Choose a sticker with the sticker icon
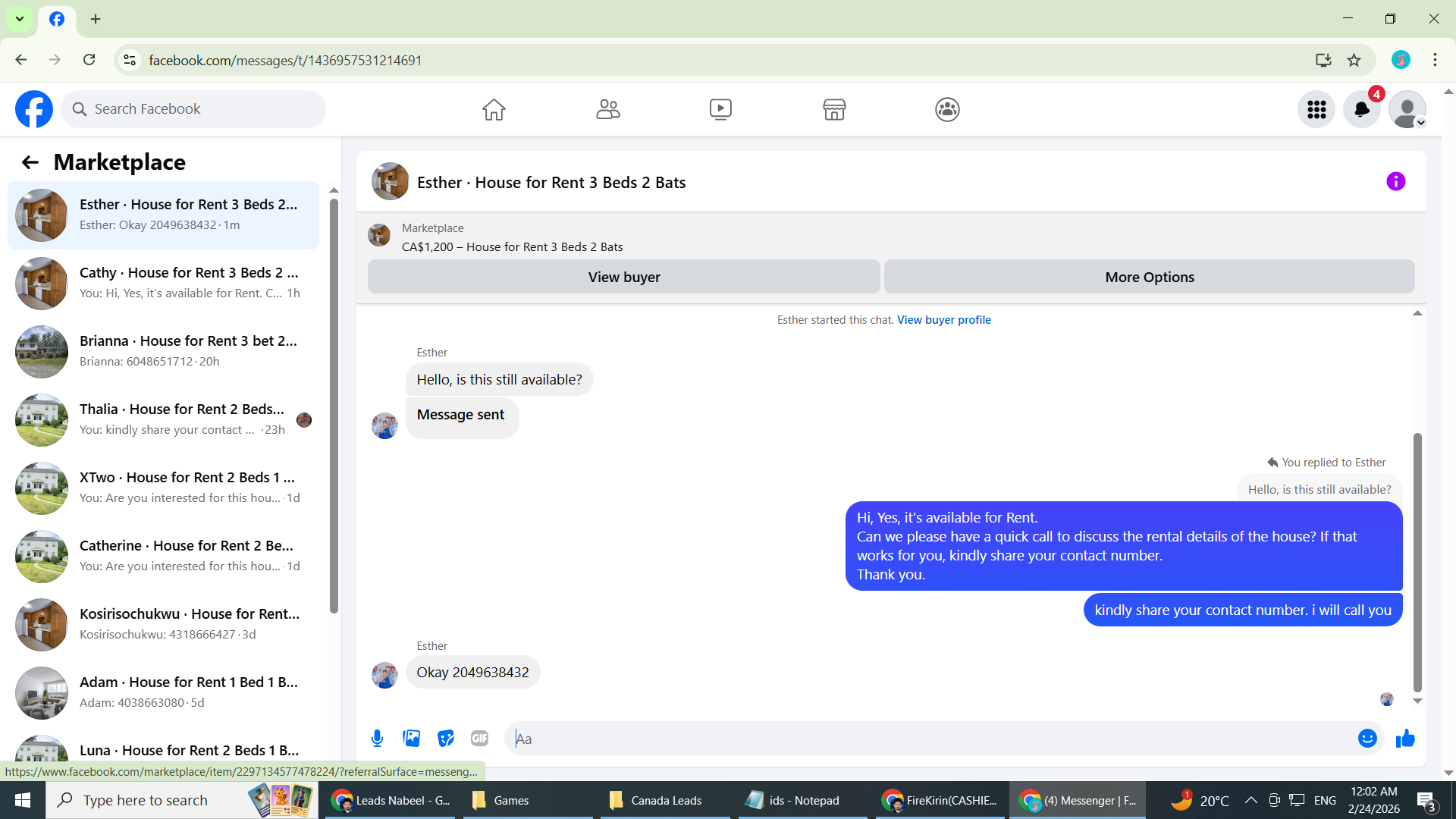 [446, 738]
